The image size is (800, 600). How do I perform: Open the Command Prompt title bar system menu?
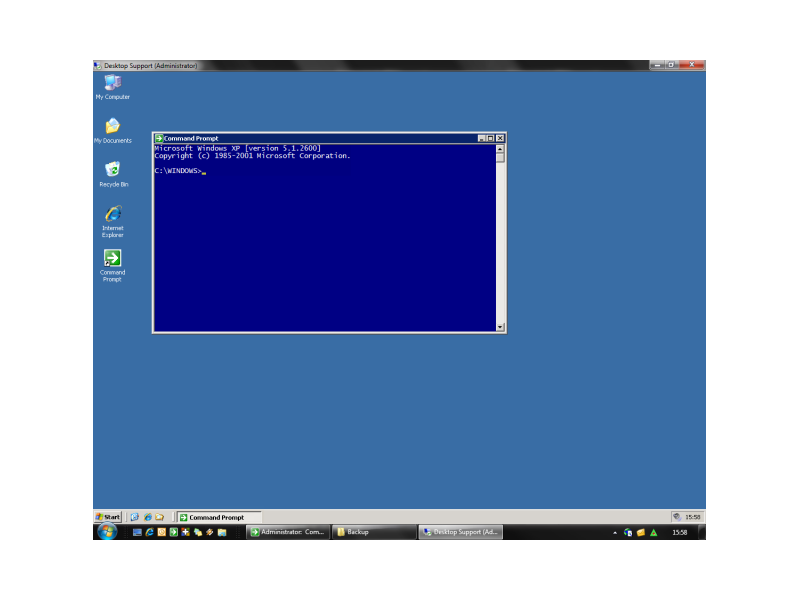[160, 137]
